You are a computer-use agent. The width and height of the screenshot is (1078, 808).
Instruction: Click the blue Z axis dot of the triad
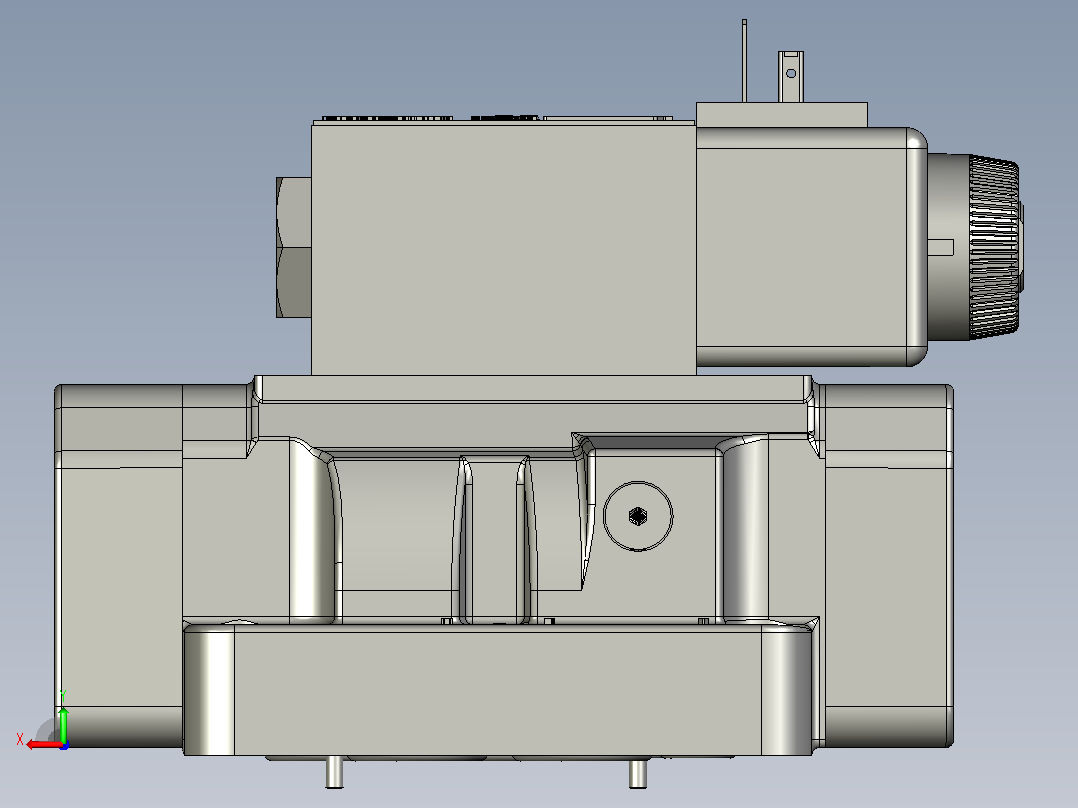(64, 745)
